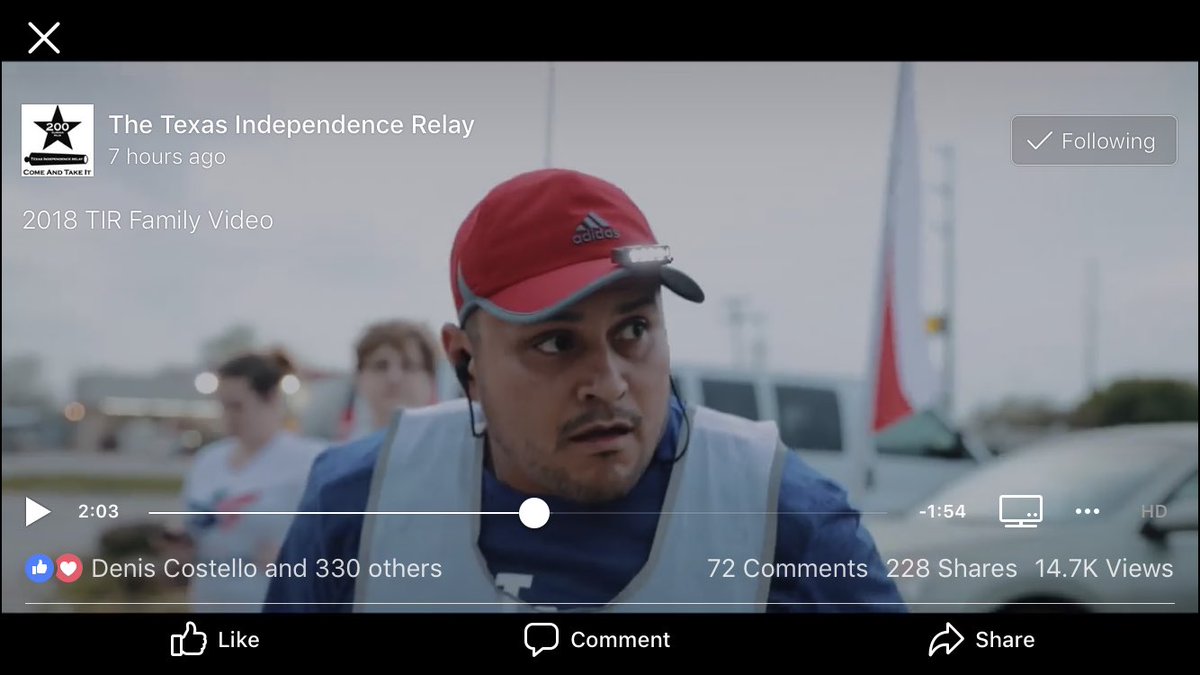The image size is (1200, 675).
Task: Toggle HD video quality
Action: 1154,511
